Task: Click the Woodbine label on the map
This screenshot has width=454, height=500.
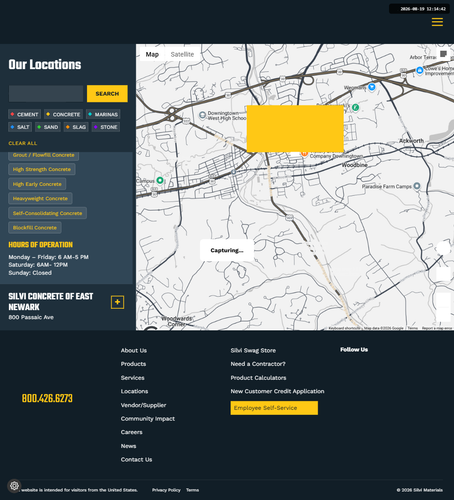Action: pyautogui.click(x=354, y=165)
